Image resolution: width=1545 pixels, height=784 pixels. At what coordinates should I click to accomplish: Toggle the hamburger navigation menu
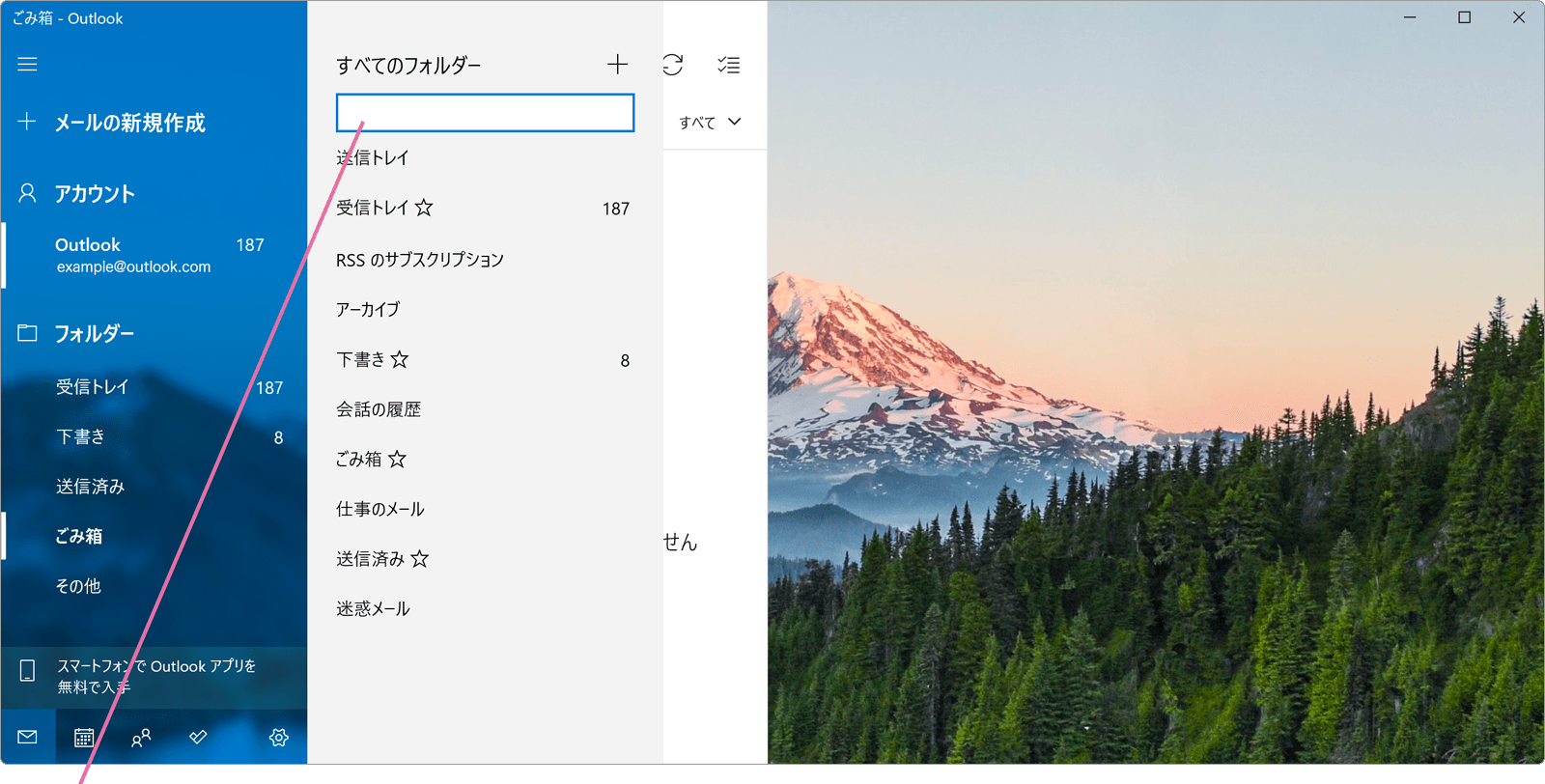pos(27,64)
